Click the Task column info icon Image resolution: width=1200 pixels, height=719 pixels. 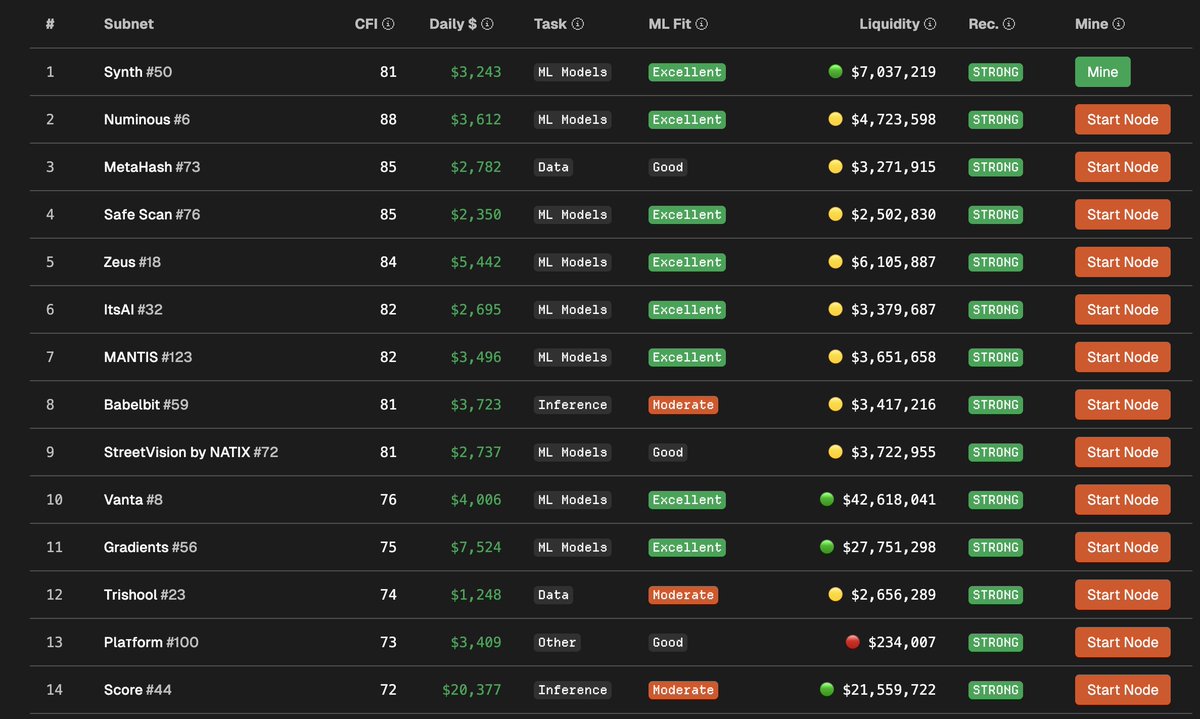tap(577, 24)
